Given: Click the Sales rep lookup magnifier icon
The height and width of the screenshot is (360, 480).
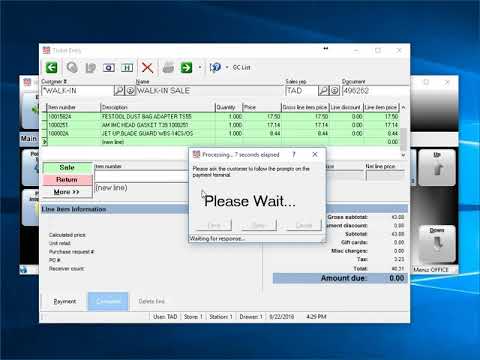Looking at the screenshot, I should point(323,90).
